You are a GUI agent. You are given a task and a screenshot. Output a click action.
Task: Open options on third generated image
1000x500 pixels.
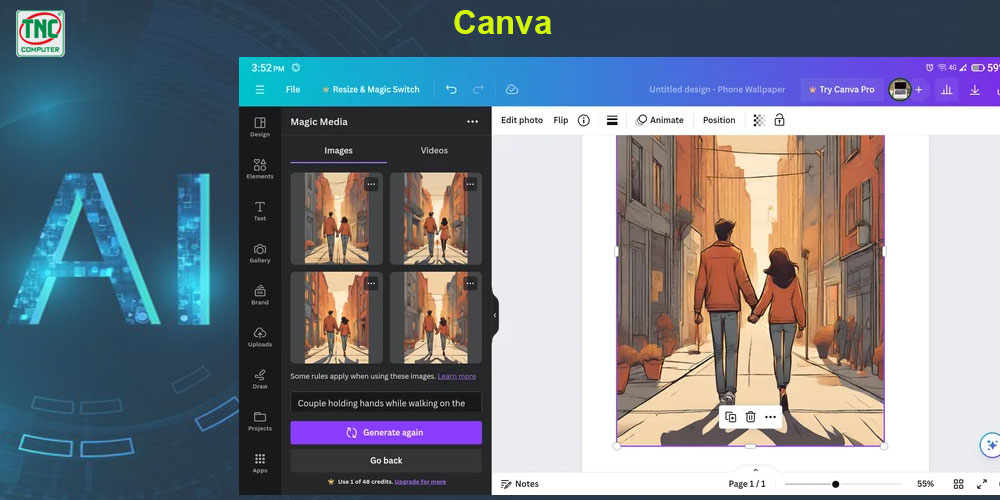point(371,284)
